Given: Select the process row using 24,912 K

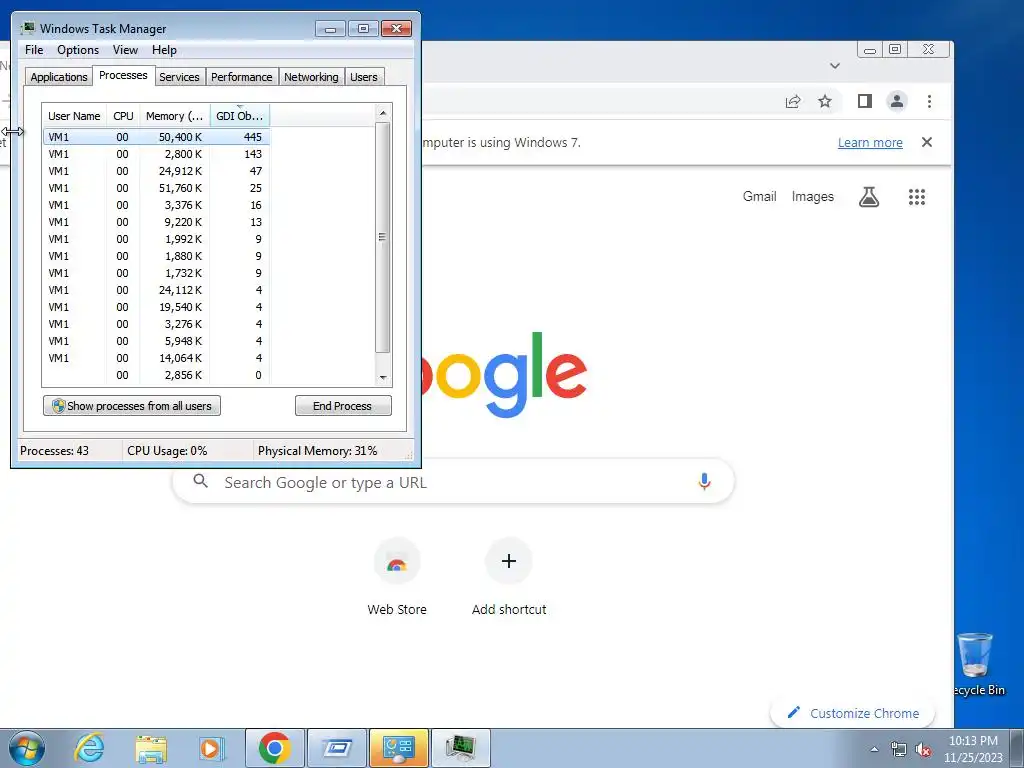Looking at the screenshot, I should pyautogui.click(x=157, y=171).
